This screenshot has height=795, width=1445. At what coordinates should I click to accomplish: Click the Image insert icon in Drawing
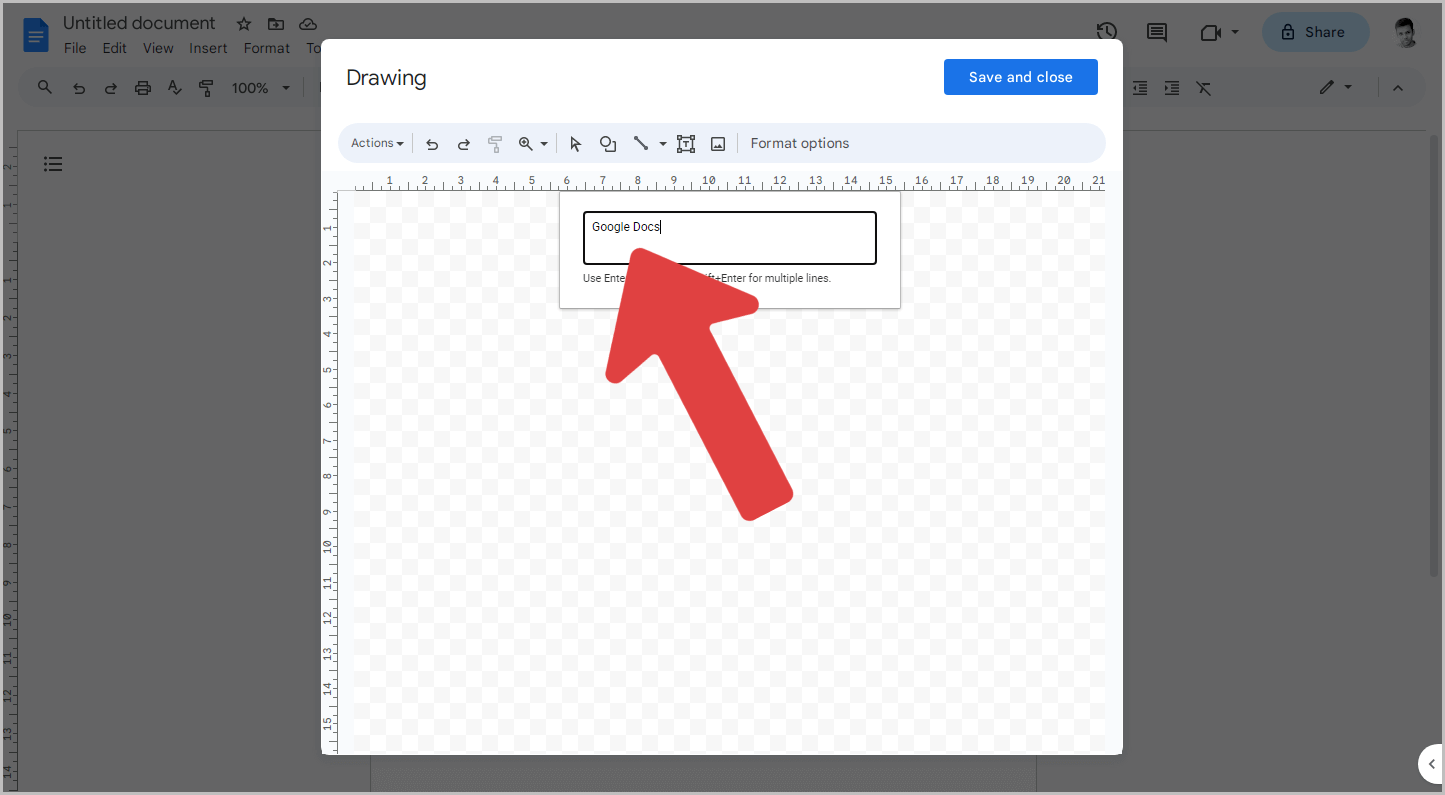point(718,144)
